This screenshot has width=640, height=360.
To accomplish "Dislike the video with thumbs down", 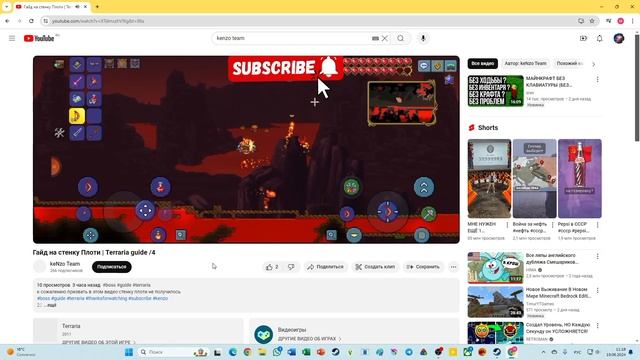I will coord(291,267).
